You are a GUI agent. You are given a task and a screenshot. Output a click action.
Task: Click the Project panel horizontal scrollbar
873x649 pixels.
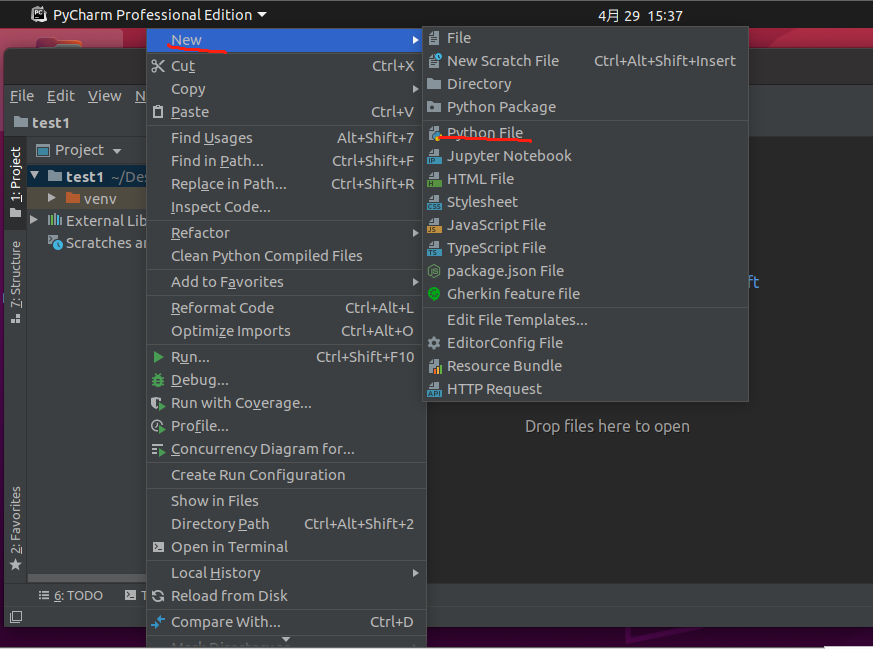pyautogui.click(x=87, y=578)
